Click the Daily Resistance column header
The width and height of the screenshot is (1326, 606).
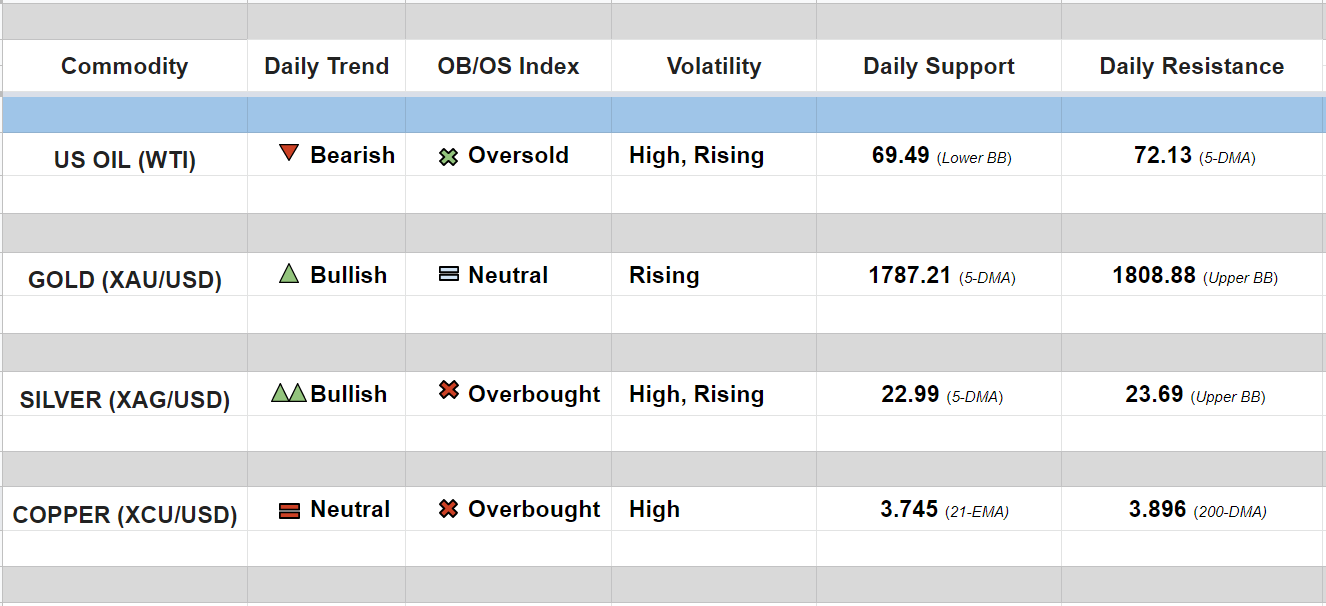[x=1192, y=67]
